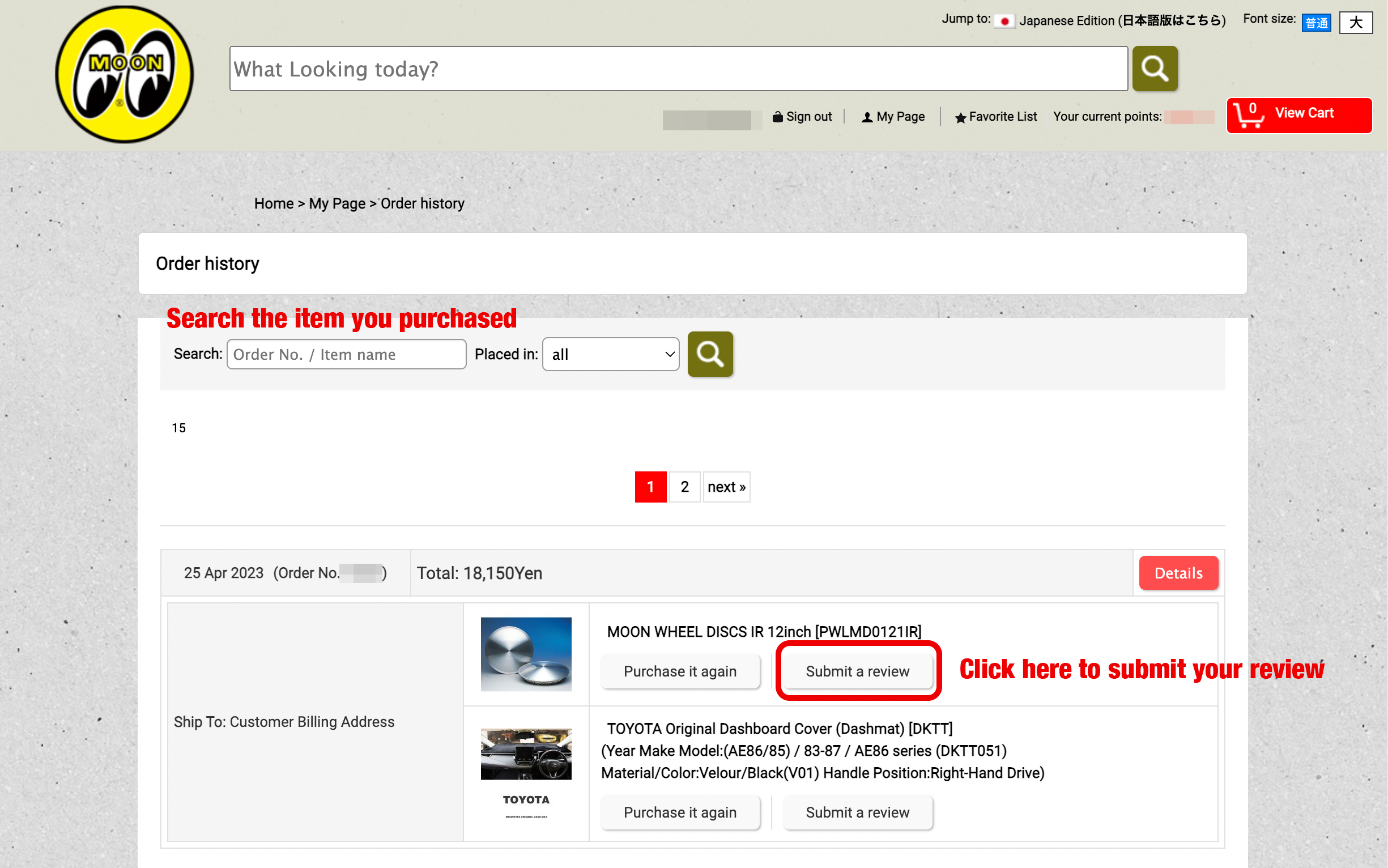Click Your current points label
The image size is (1388, 868).
tap(1108, 117)
